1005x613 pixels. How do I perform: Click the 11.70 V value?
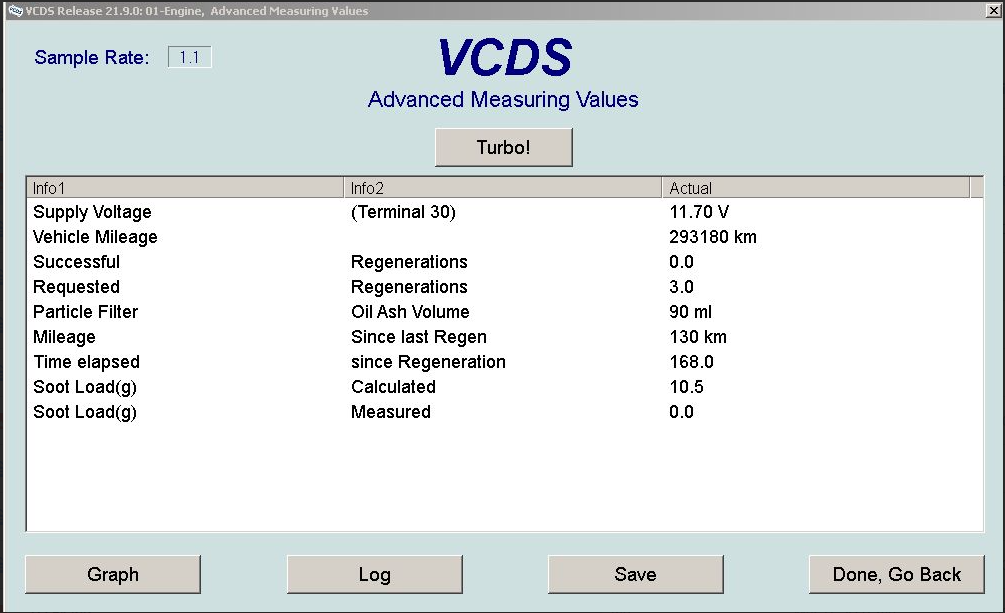click(699, 212)
